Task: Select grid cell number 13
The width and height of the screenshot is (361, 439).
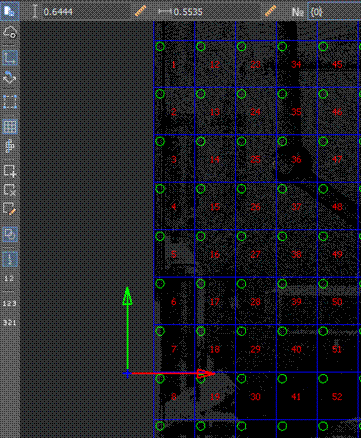Action: (215, 112)
